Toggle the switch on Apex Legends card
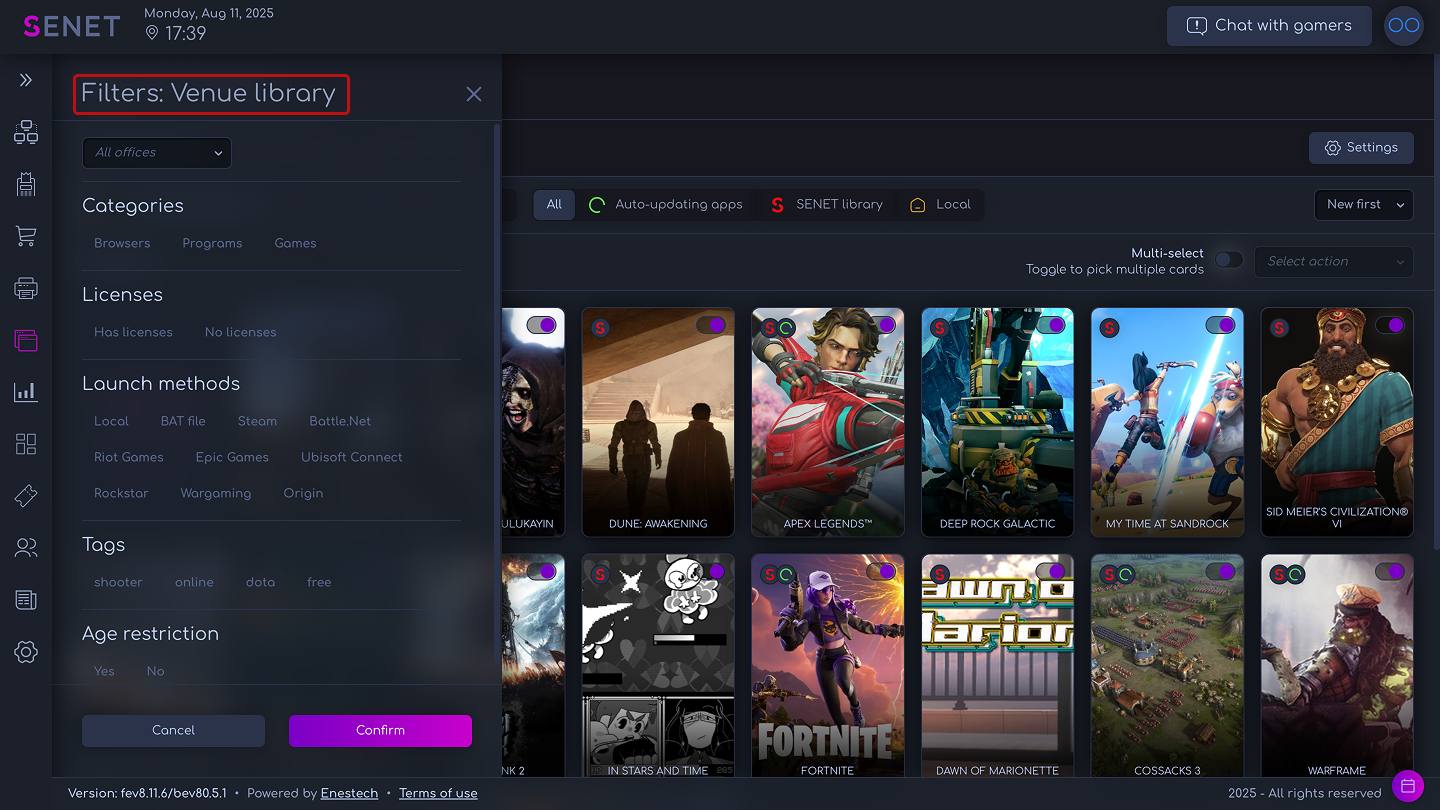The image size is (1440, 810). click(881, 325)
